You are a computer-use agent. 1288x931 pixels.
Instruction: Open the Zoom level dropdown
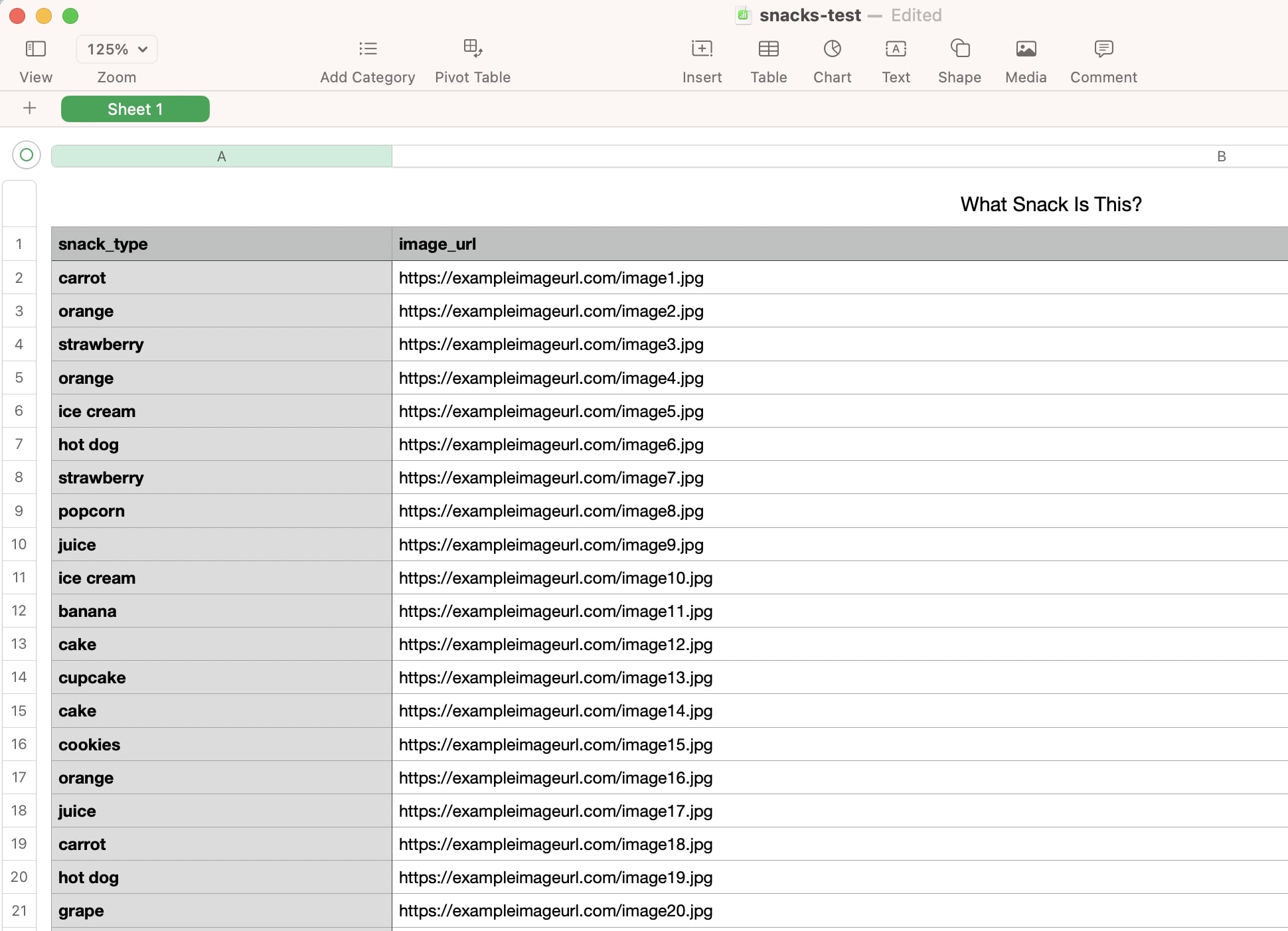coord(116,48)
